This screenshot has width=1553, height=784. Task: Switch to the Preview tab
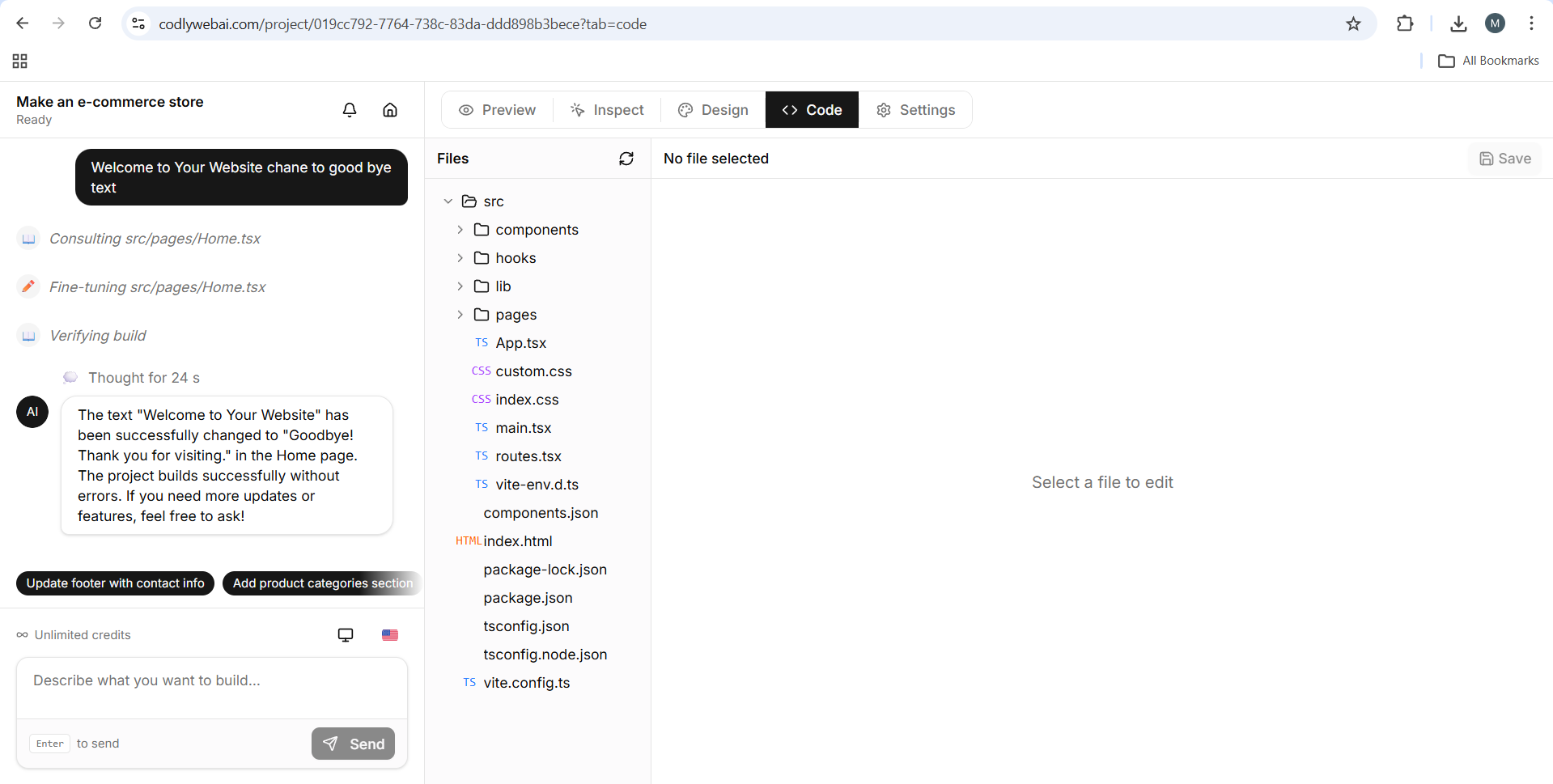click(498, 110)
